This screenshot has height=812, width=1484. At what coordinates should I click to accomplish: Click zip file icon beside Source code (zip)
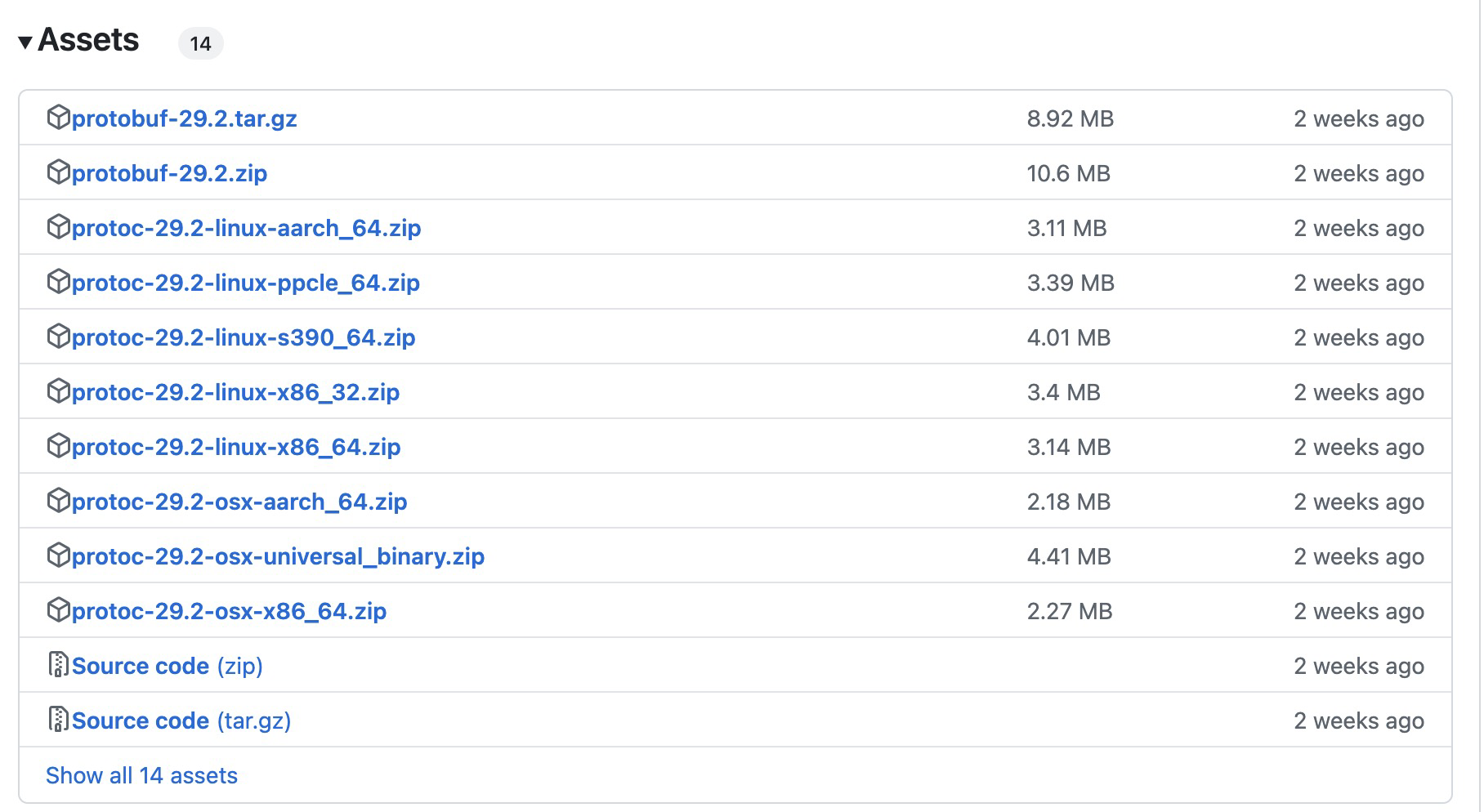point(58,665)
